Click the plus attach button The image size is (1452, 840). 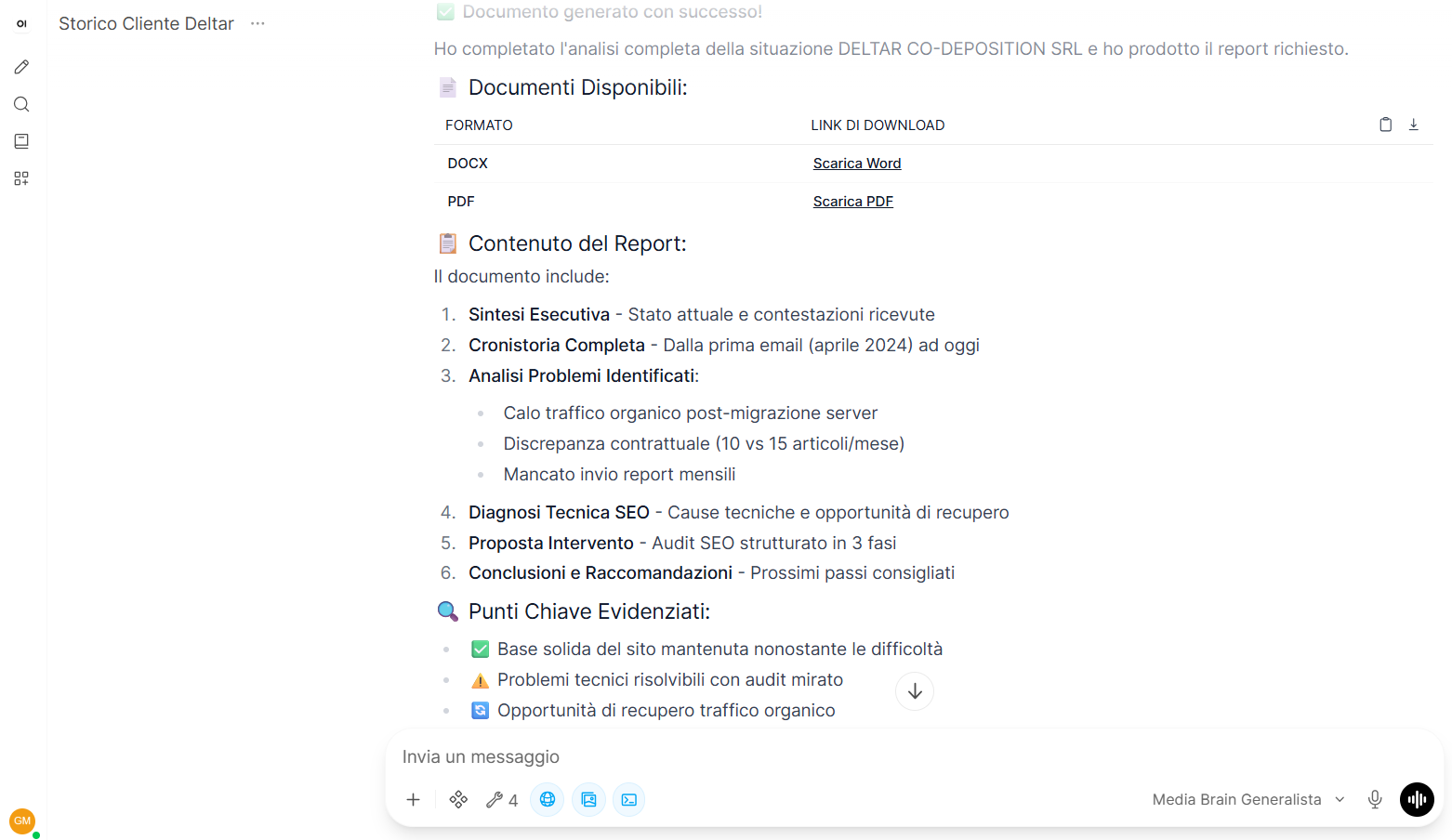(414, 799)
